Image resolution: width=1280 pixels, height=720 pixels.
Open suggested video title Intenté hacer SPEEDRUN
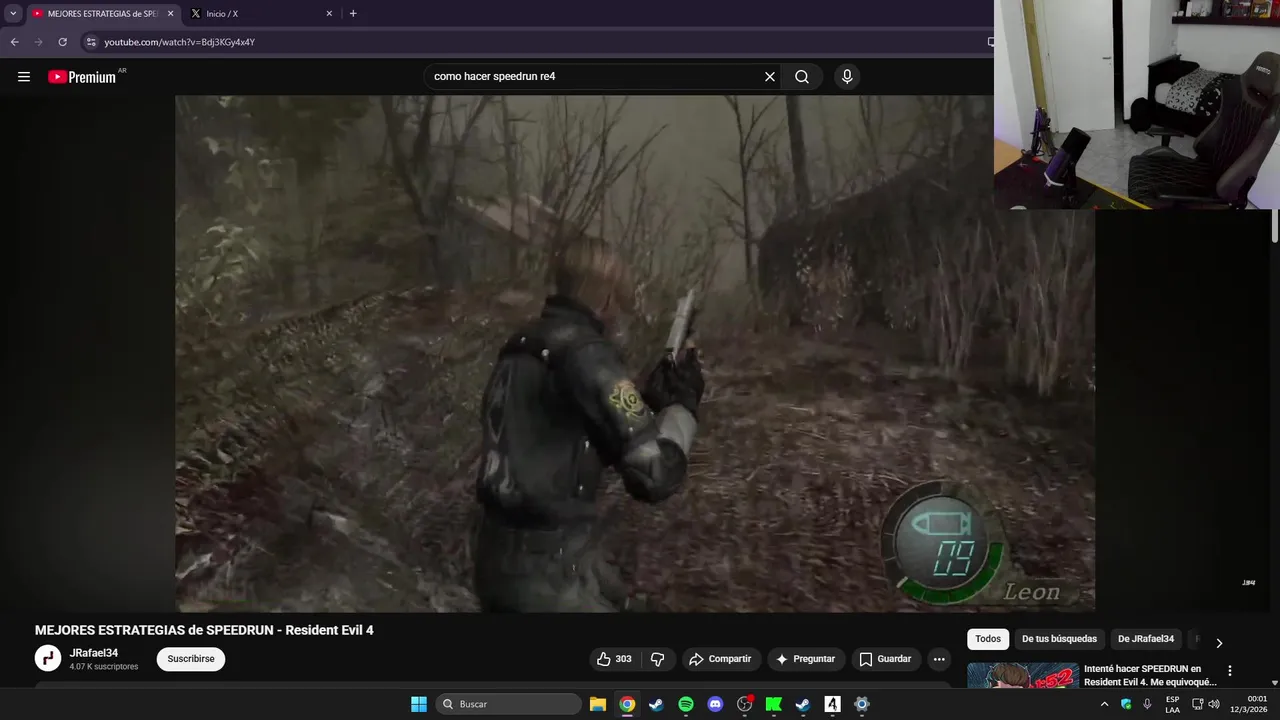click(x=1149, y=675)
